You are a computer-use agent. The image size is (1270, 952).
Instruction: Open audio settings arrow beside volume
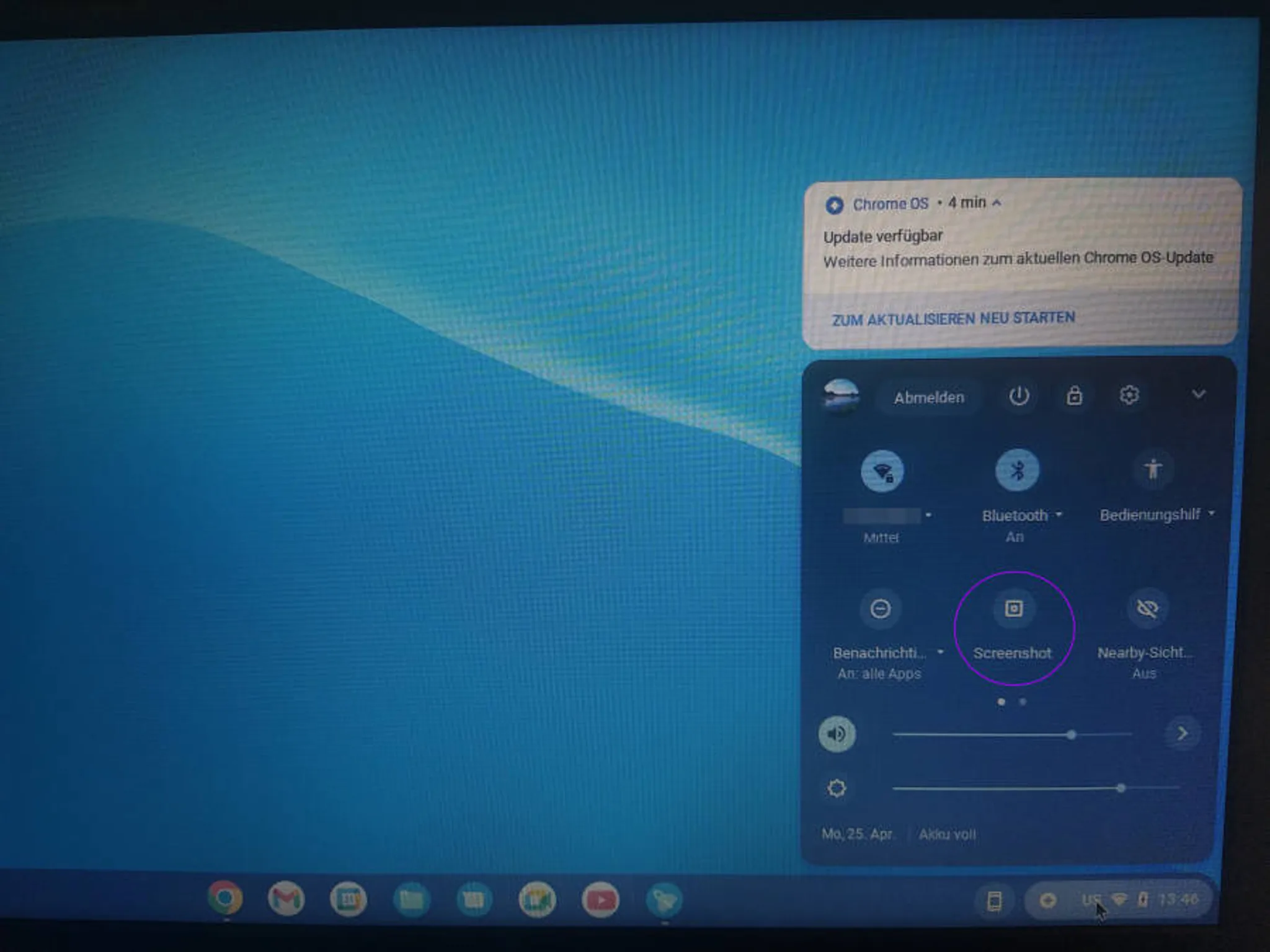[1183, 734]
